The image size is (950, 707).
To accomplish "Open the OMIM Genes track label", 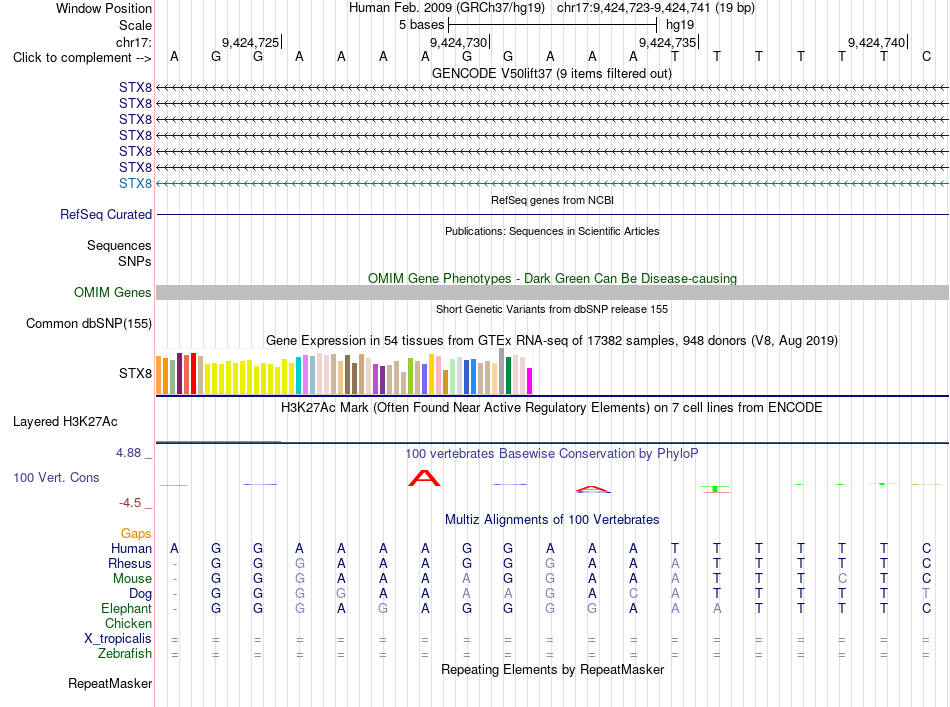I will click(113, 293).
